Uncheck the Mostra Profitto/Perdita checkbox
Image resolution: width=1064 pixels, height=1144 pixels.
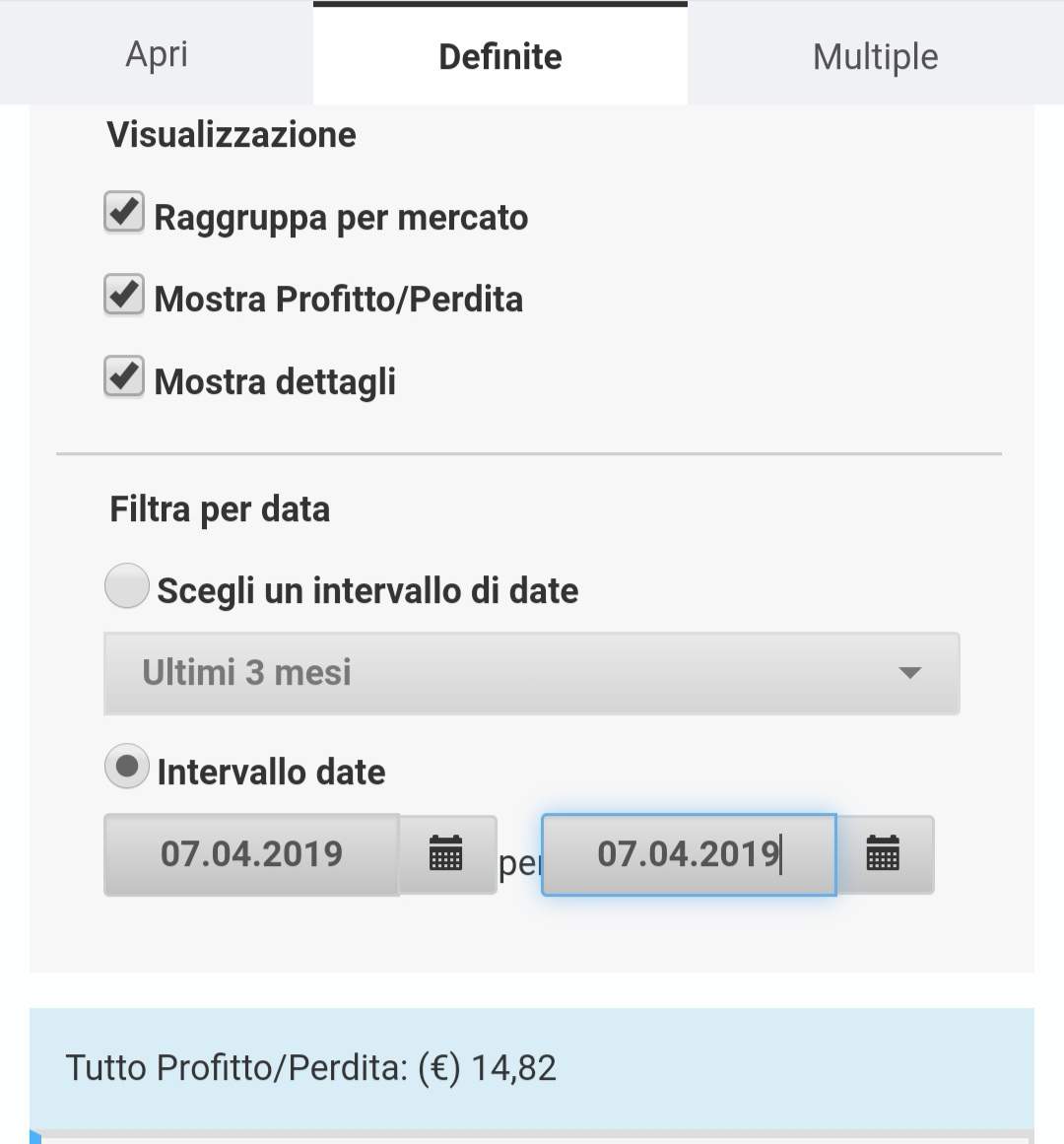124,295
